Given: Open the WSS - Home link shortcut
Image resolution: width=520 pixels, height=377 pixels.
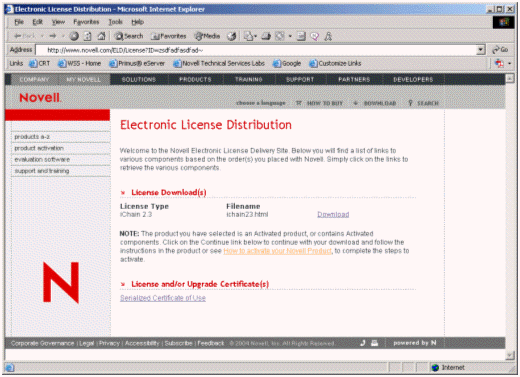Looking at the screenshot, I should [79, 63].
